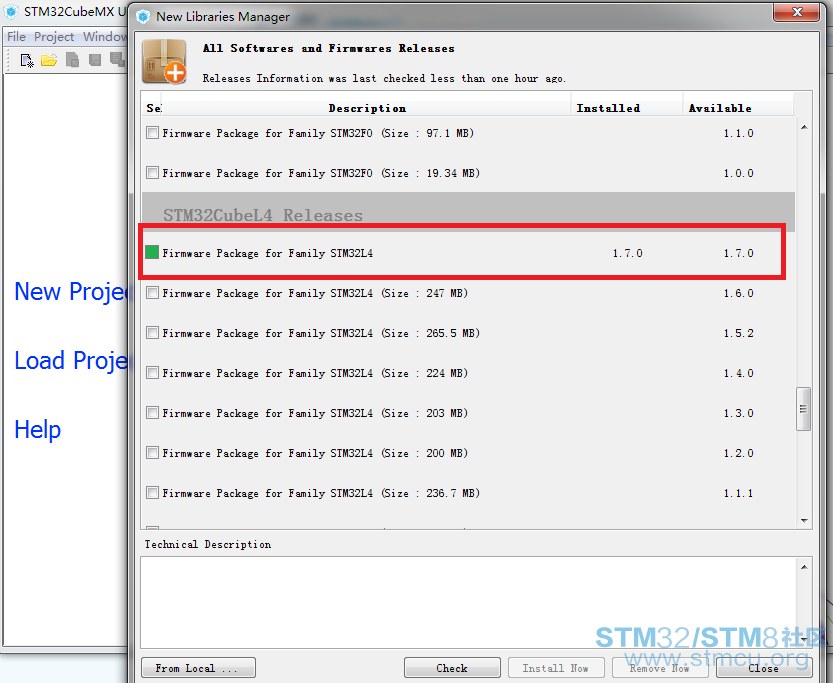Screen dimensions: 833x683
Task: Check STM32L4 package sized 203 MB
Action: pos(152,413)
